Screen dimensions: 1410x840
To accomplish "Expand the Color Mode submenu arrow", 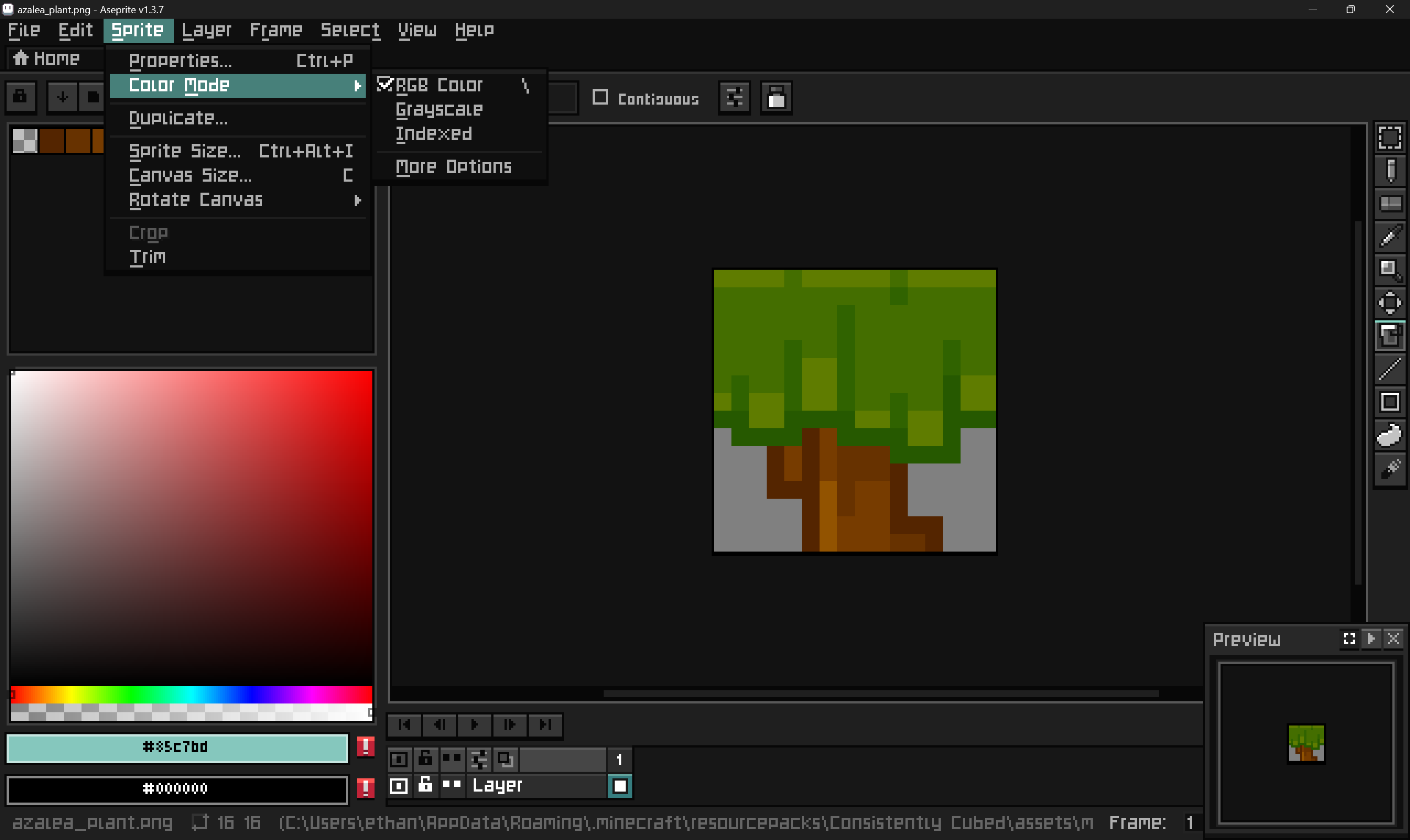I will click(357, 85).
